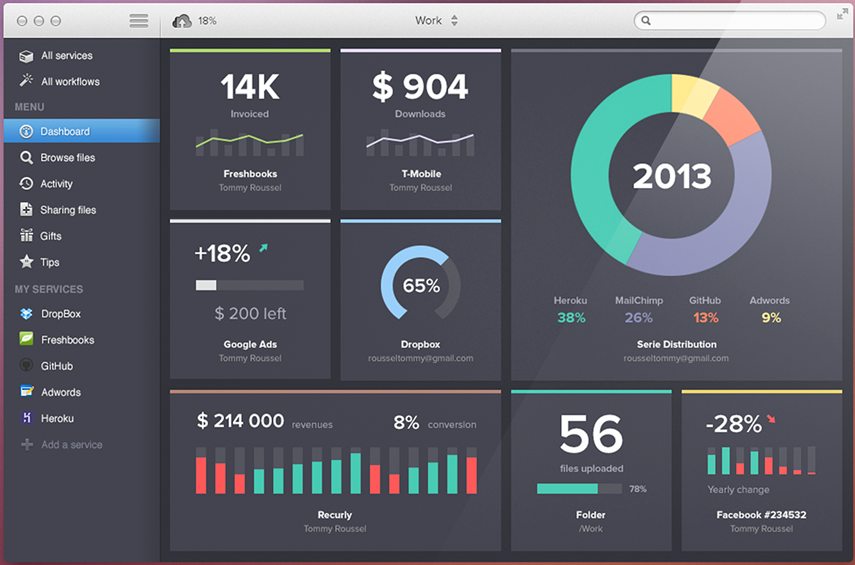Click the All services box icon
This screenshot has width=855, height=565.
(26, 56)
